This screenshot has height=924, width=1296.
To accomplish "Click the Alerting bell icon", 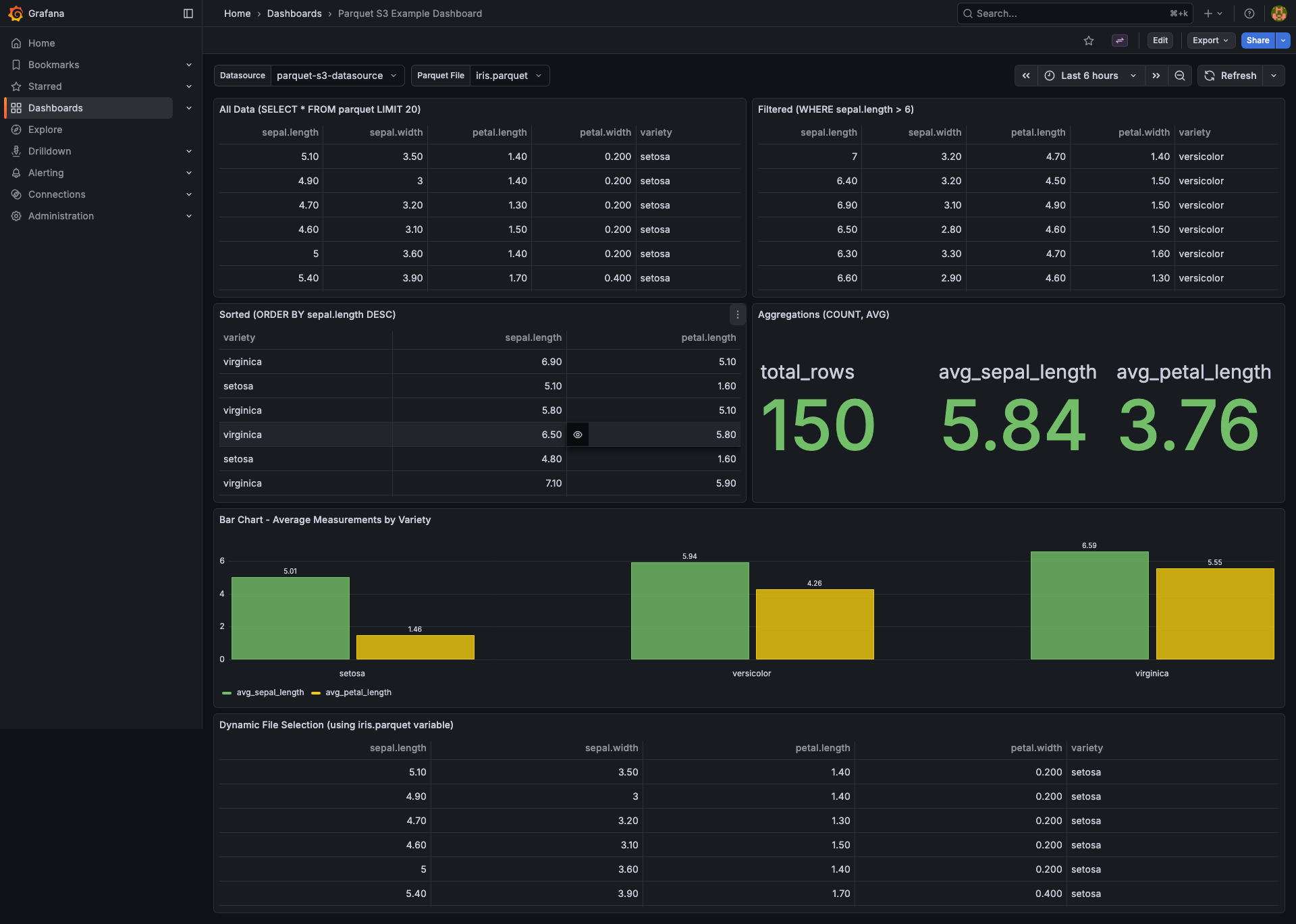I will (16, 173).
